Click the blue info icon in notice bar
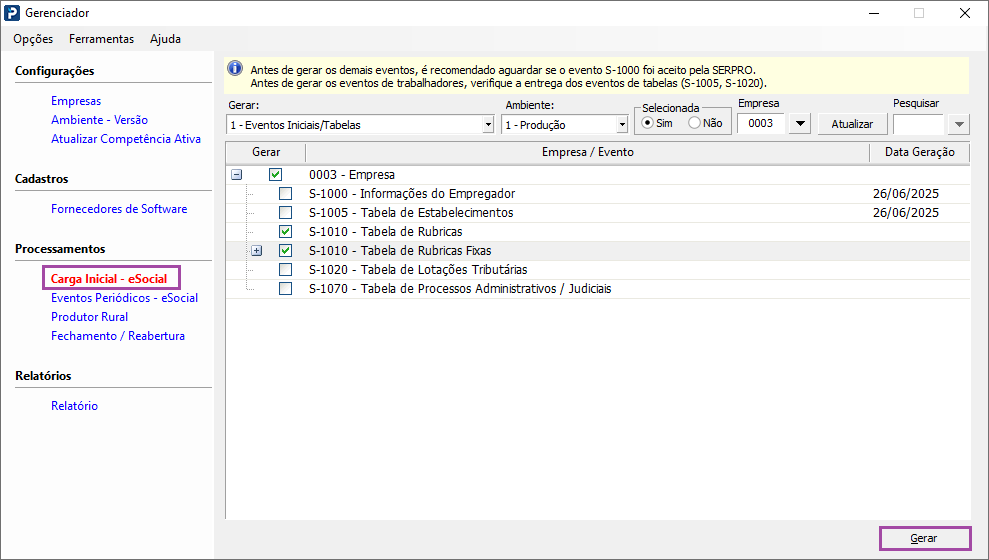Image resolution: width=989 pixels, height=560 pixels. pos(235,69)
